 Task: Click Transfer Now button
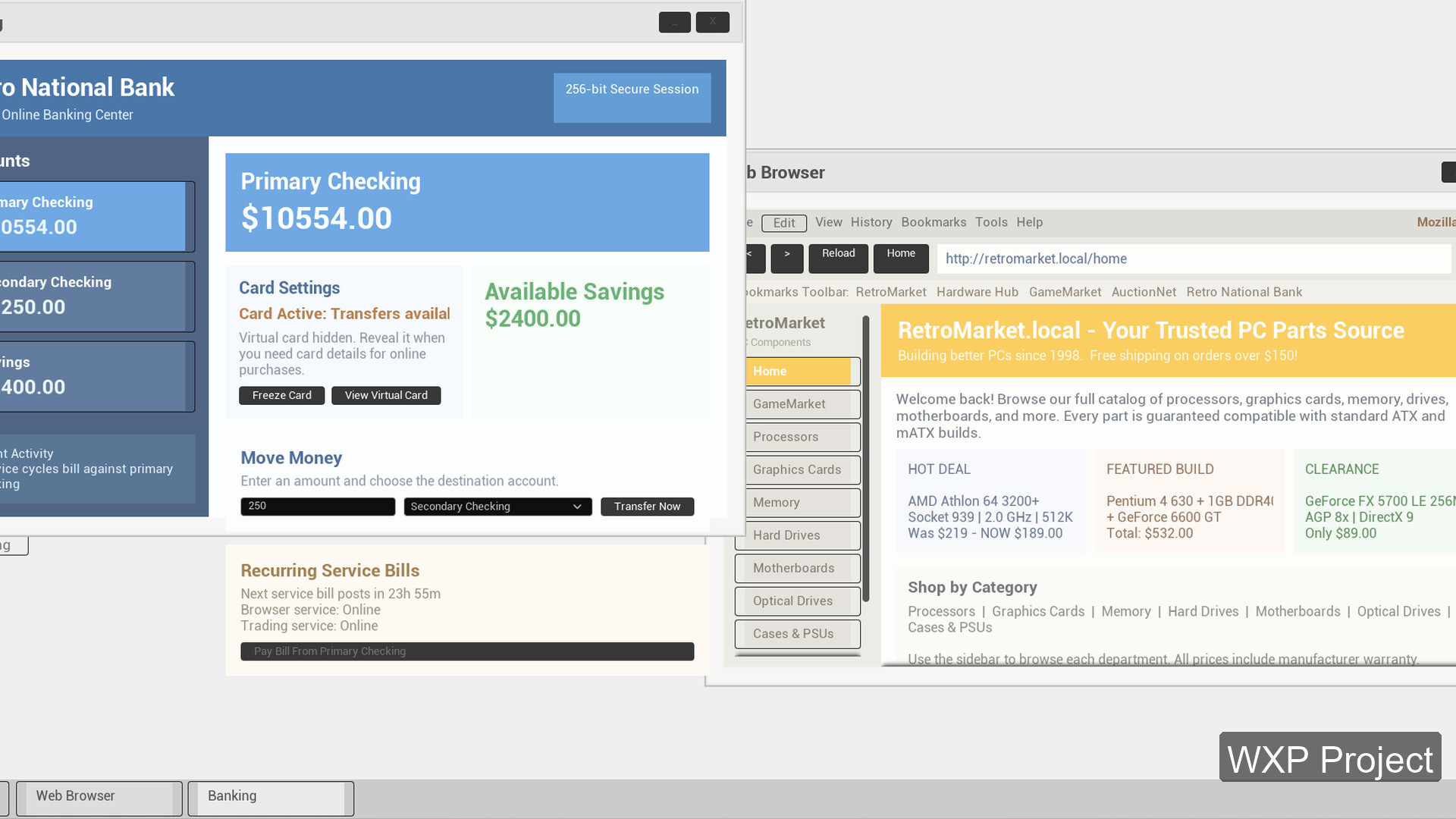click(x=647, y=507)
